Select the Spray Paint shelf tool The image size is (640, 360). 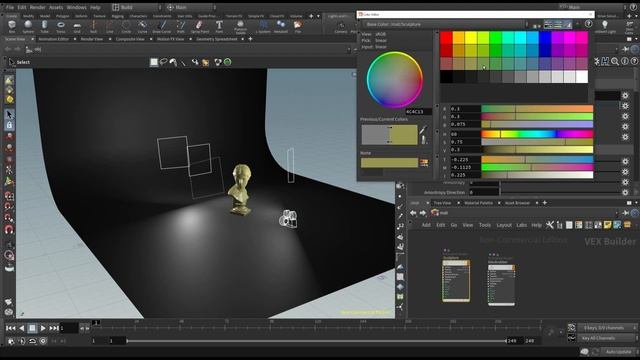pyautogui.click(x=200, y=27)
